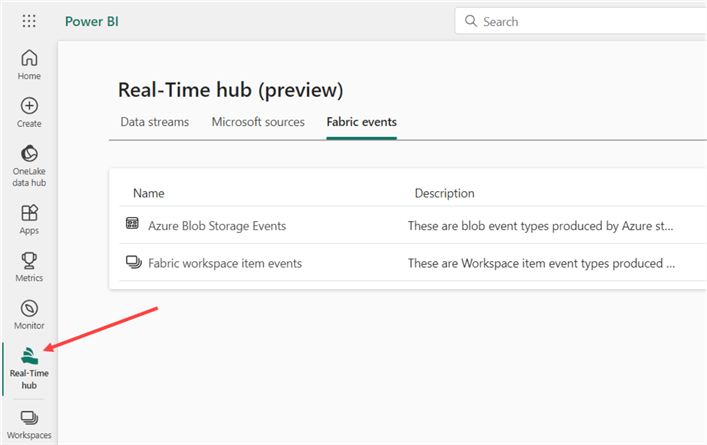The height and width of the screenshot is (445, 707).
Task: Click 'These are blob event types' description
Action: click(x=541, y=225)
